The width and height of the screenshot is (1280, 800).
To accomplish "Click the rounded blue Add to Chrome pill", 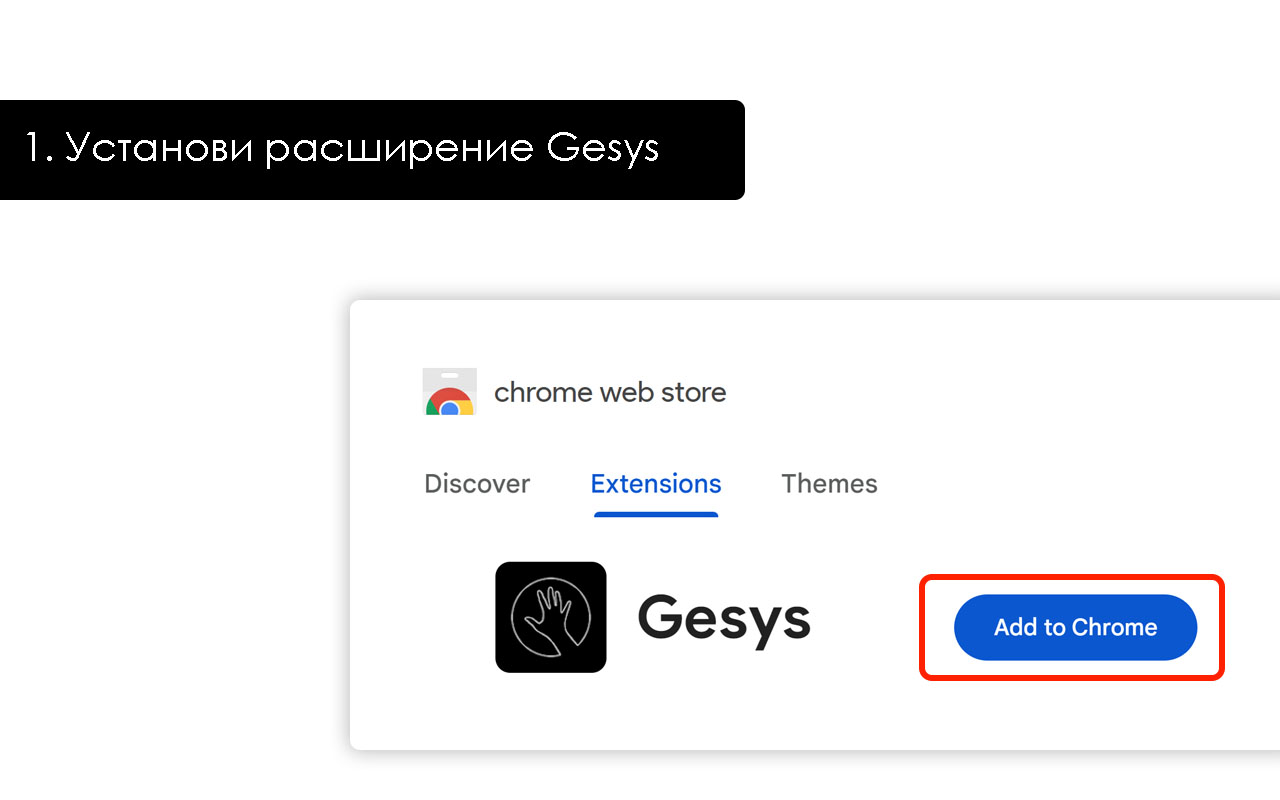I will click(x=1074, y=627).
